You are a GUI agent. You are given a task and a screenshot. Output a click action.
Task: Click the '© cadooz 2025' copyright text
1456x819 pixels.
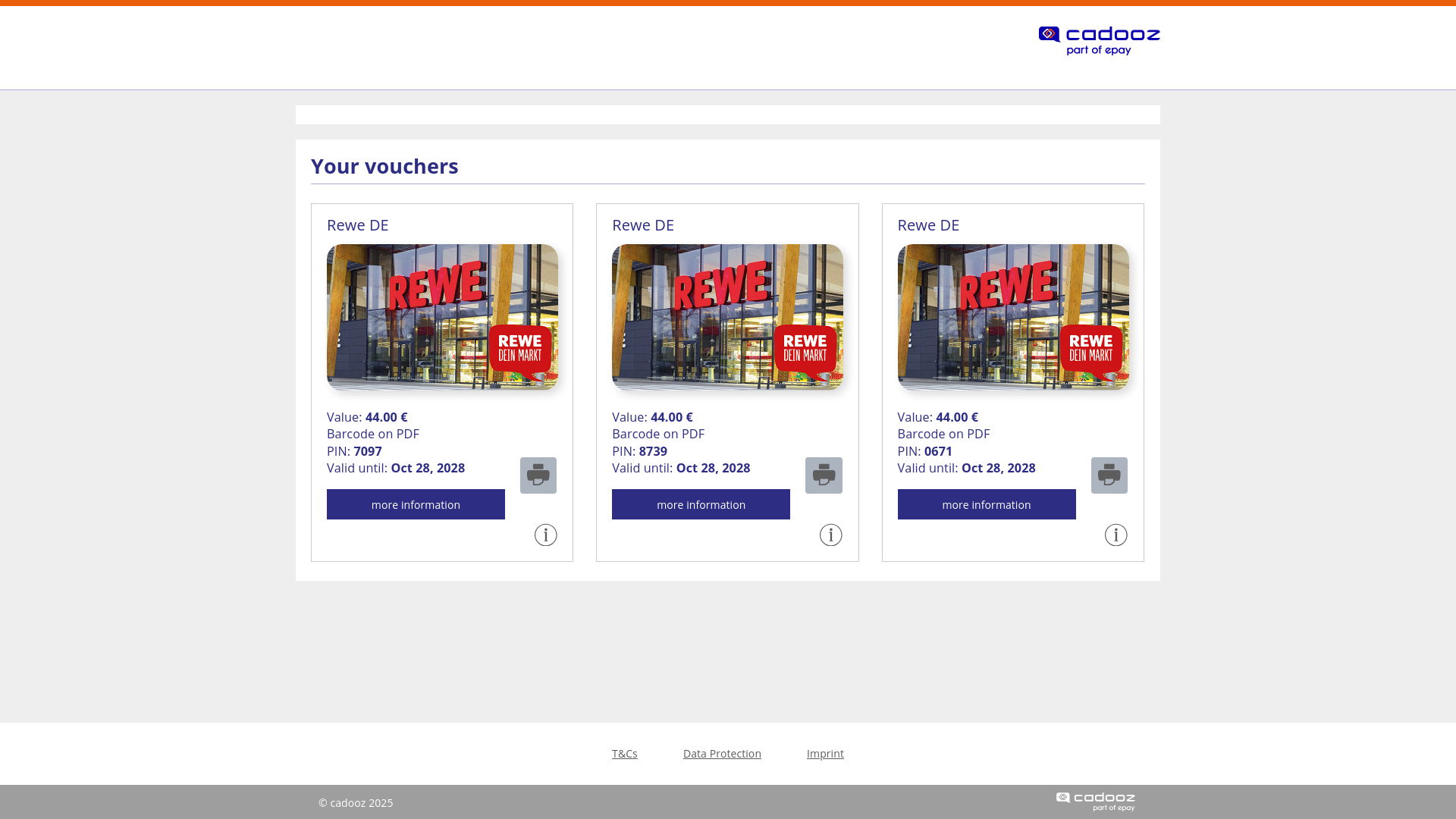(356, 802)
